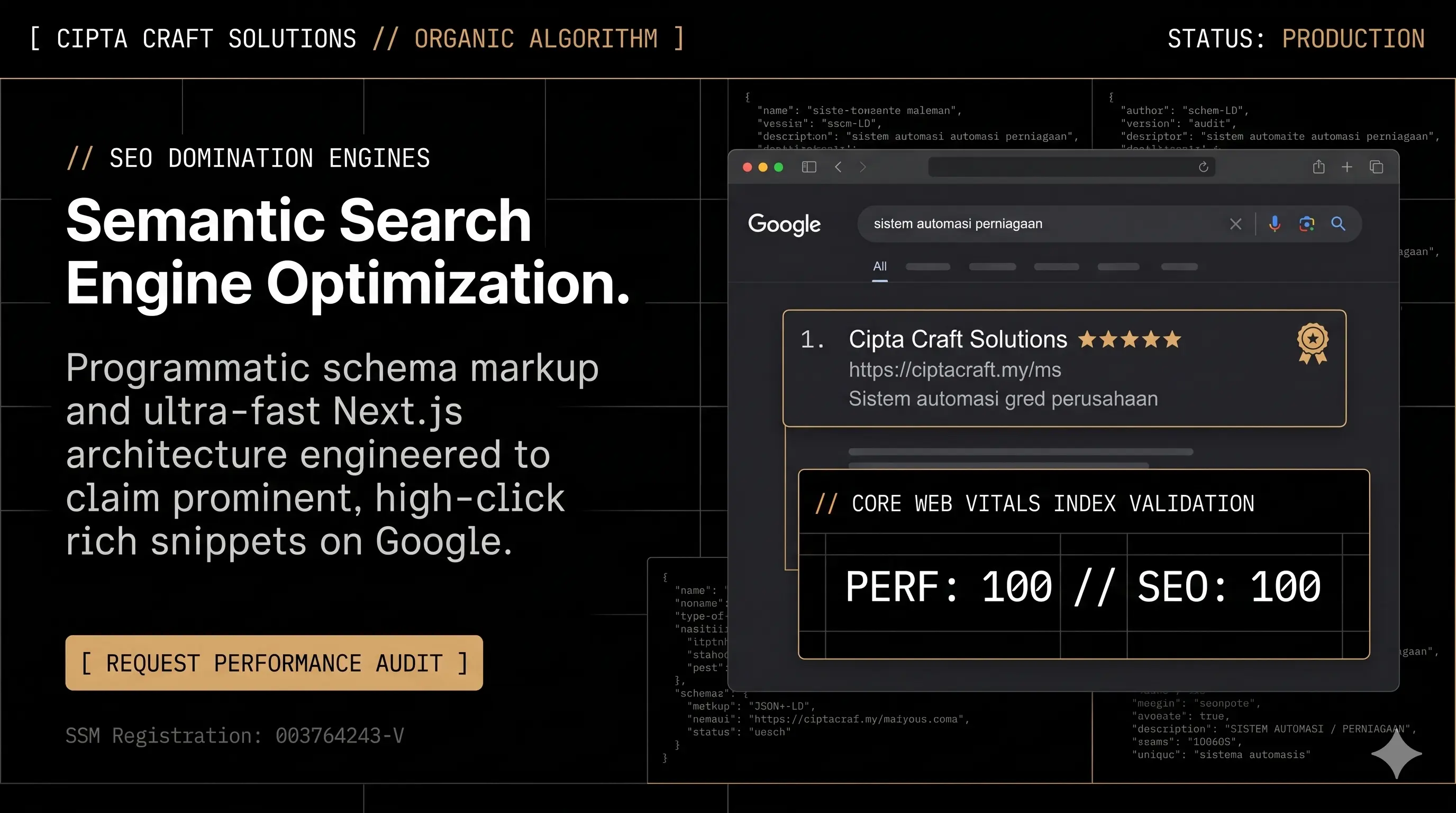The width and height of the screenshot is (1456, 813).
Task: Click the five-star rating on result
Action: (1130, 339)
